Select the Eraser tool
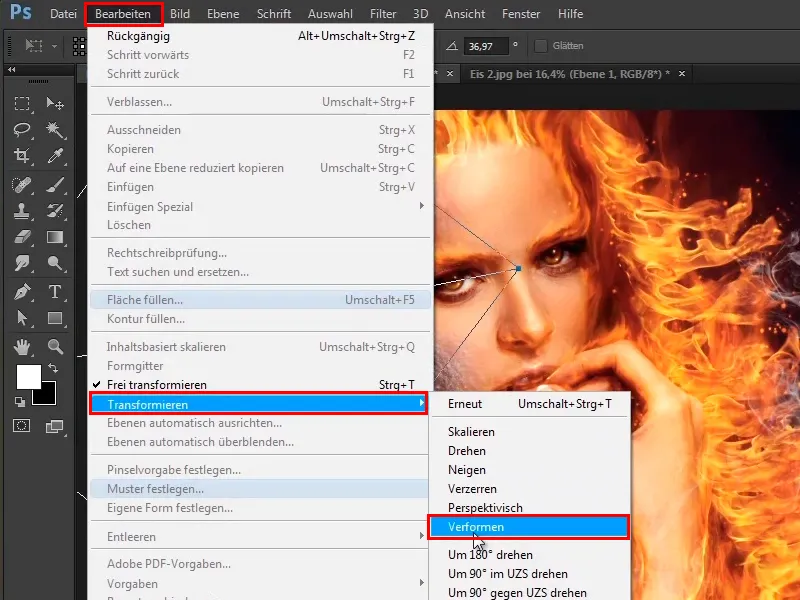Viewport: 800px width, 600px height. coord(22,237)
